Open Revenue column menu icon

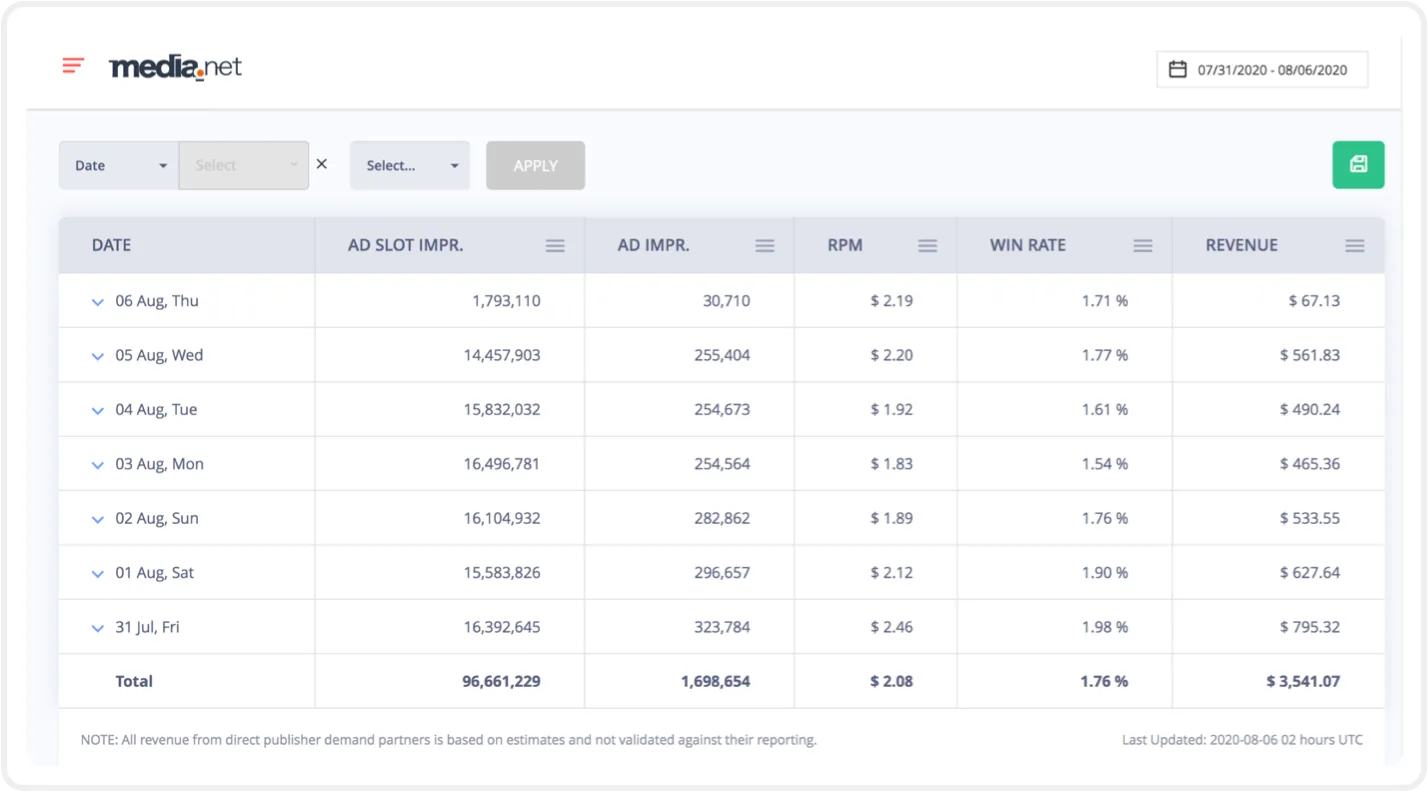1355,246
